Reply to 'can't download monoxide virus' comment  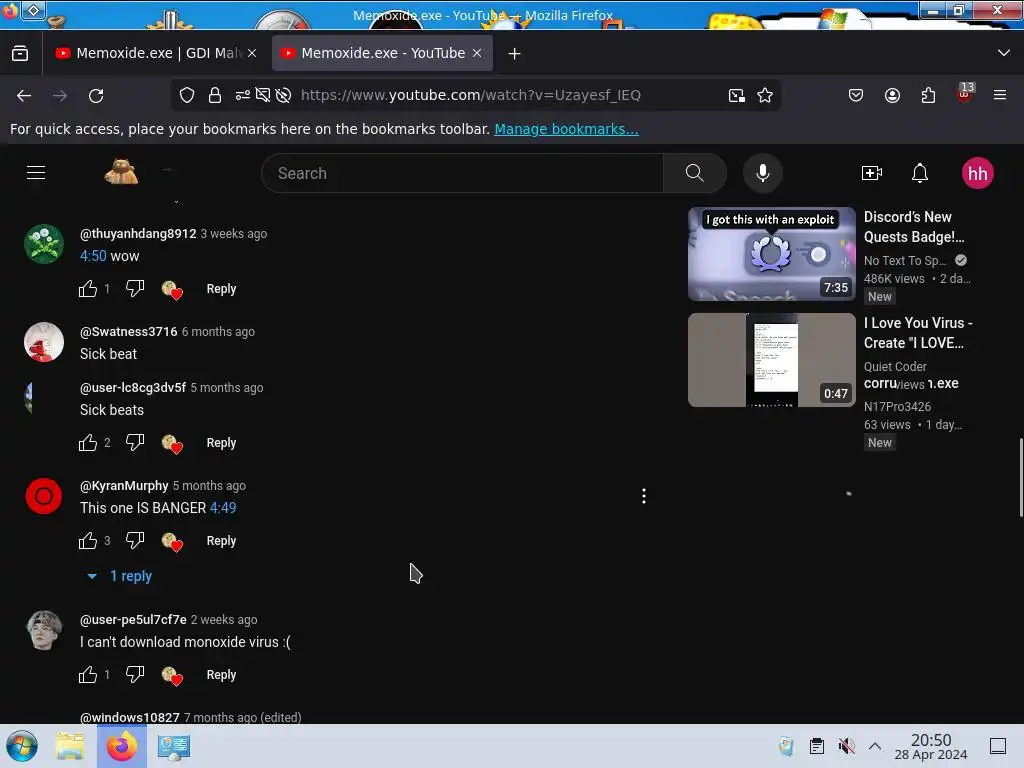[221, 675]
